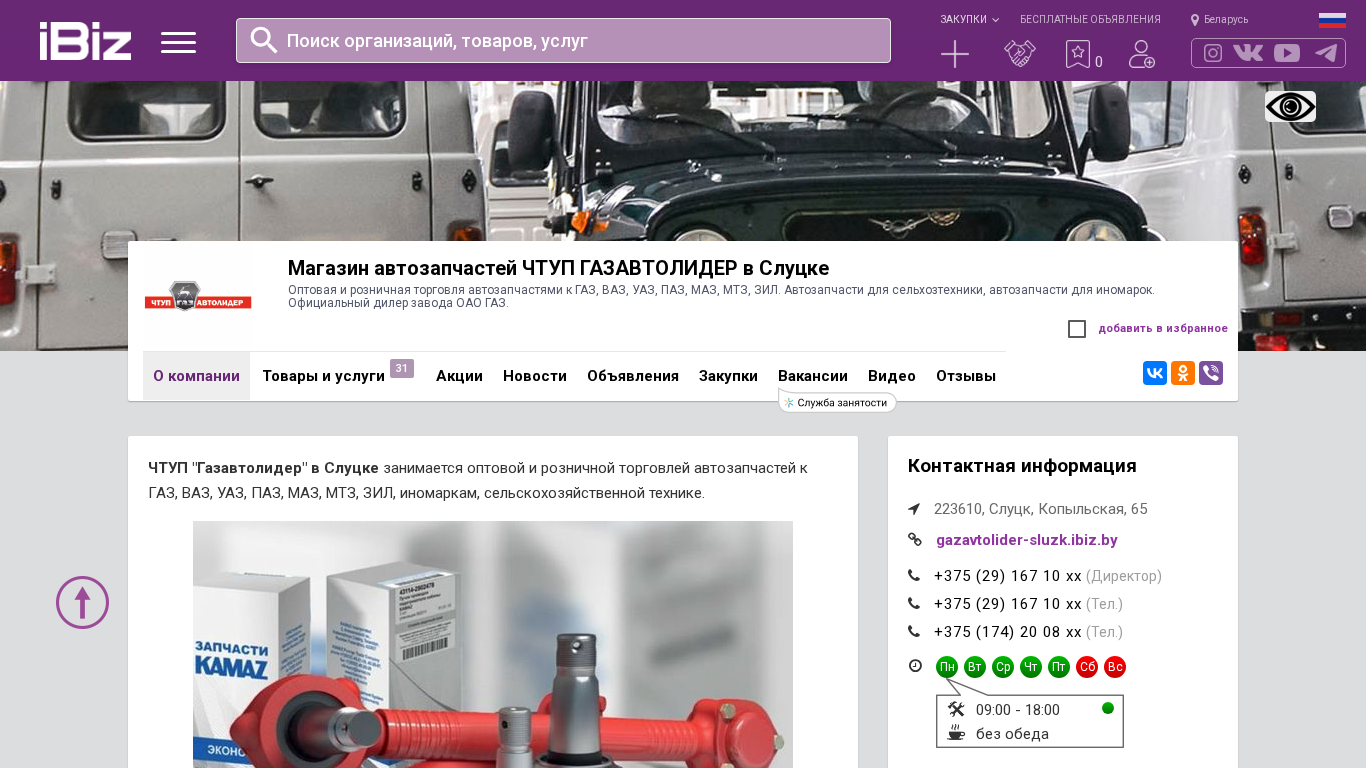
Task: Click the working hours clock icon
Action: (x=915, y=666)
